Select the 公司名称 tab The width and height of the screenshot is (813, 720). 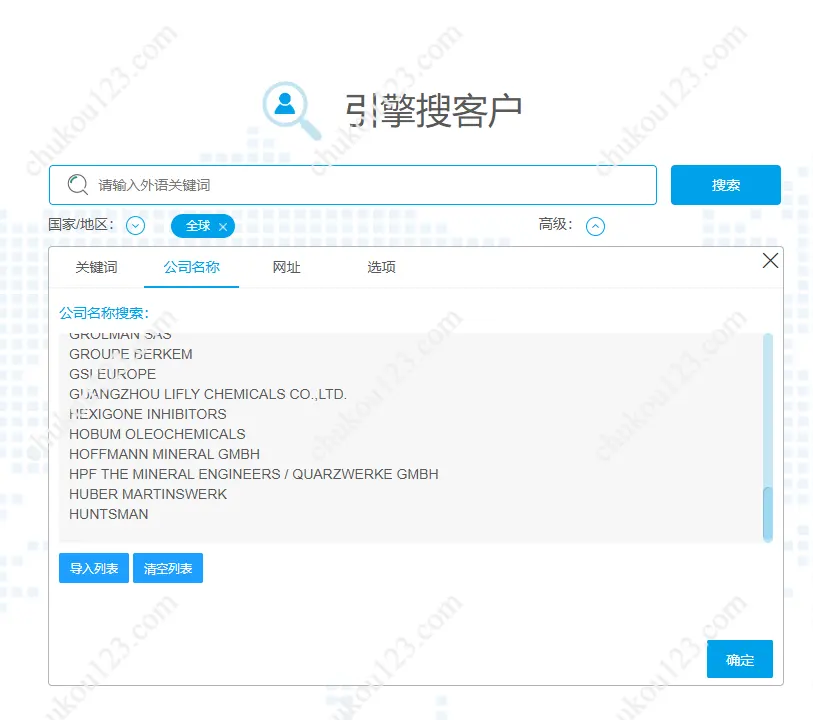191,268
